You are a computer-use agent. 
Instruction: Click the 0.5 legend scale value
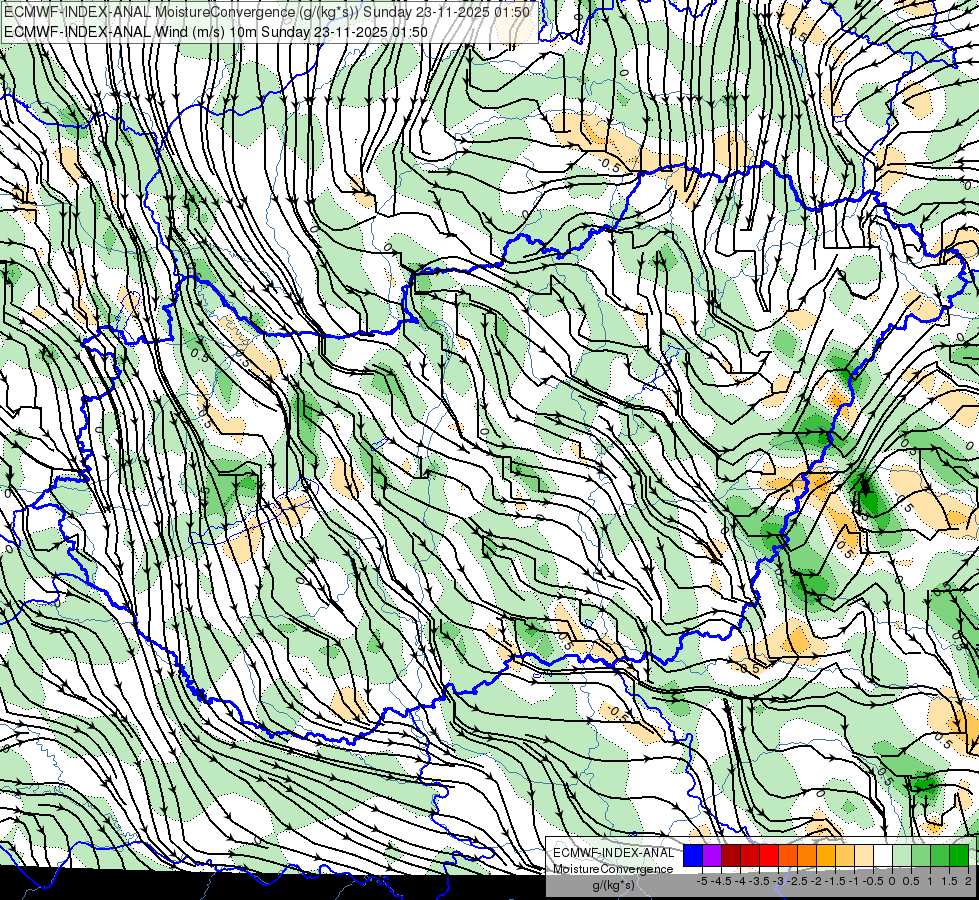click(911, 881)
